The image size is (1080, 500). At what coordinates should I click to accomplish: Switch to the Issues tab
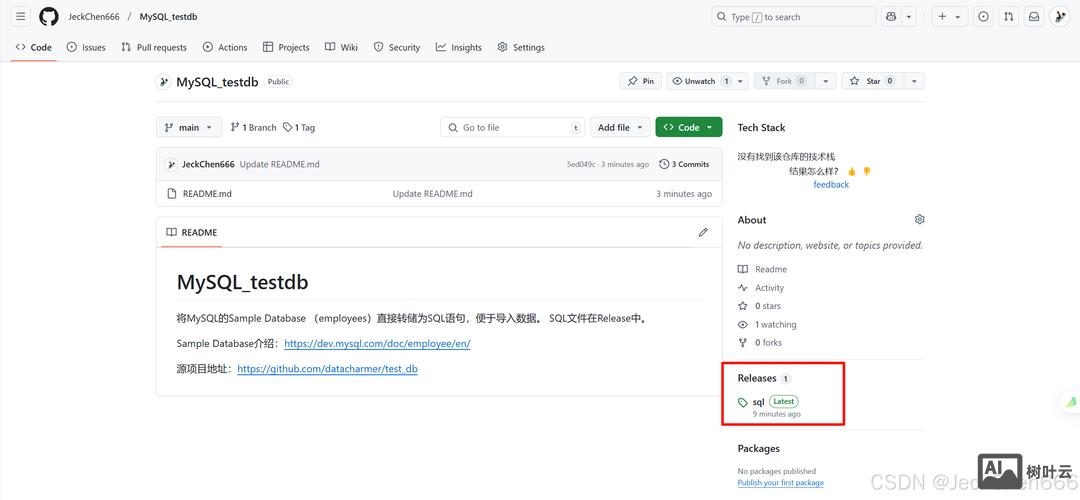tap(86, 48)
